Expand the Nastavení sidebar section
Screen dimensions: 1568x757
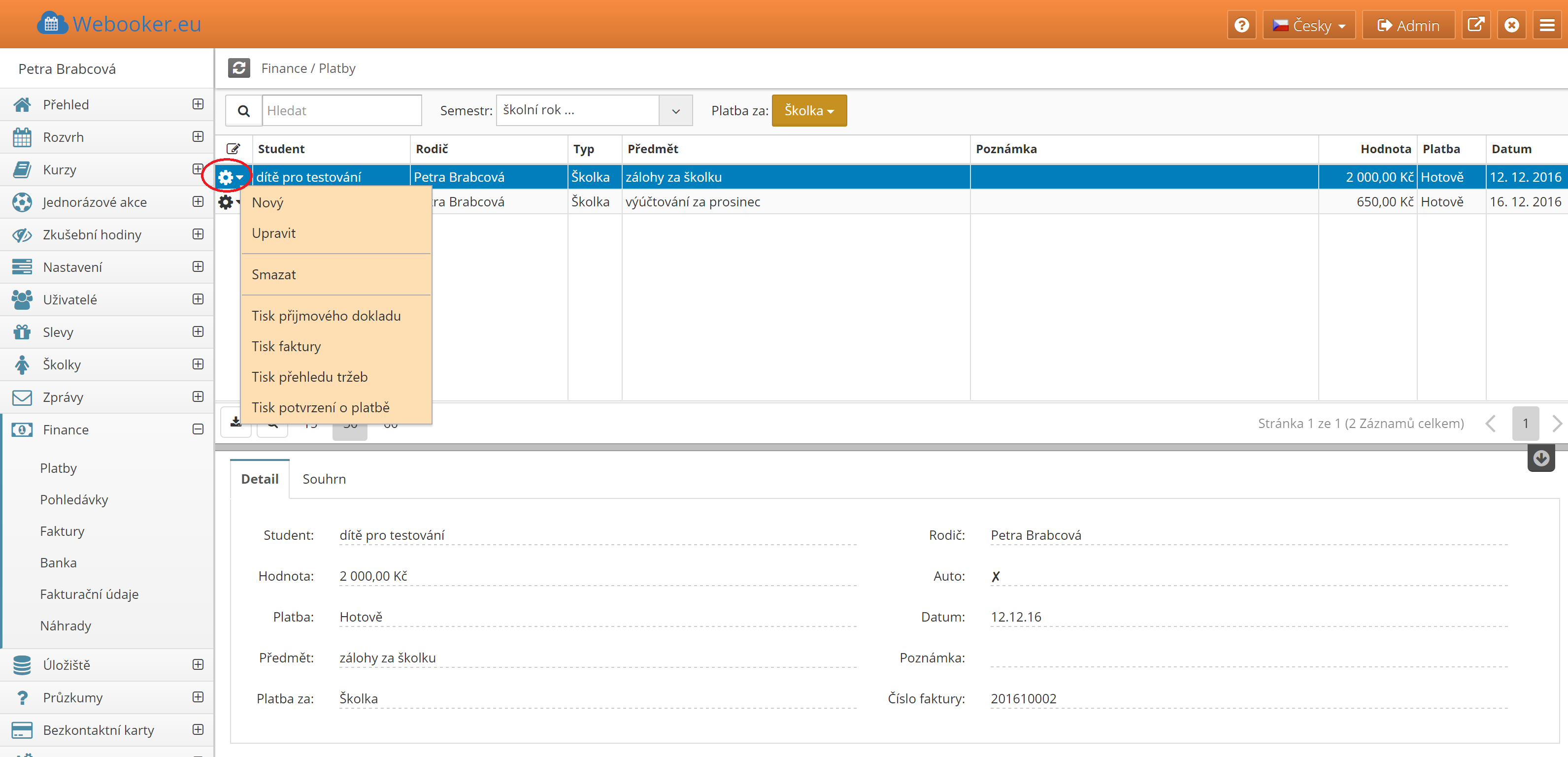click(x=198, y=266)
